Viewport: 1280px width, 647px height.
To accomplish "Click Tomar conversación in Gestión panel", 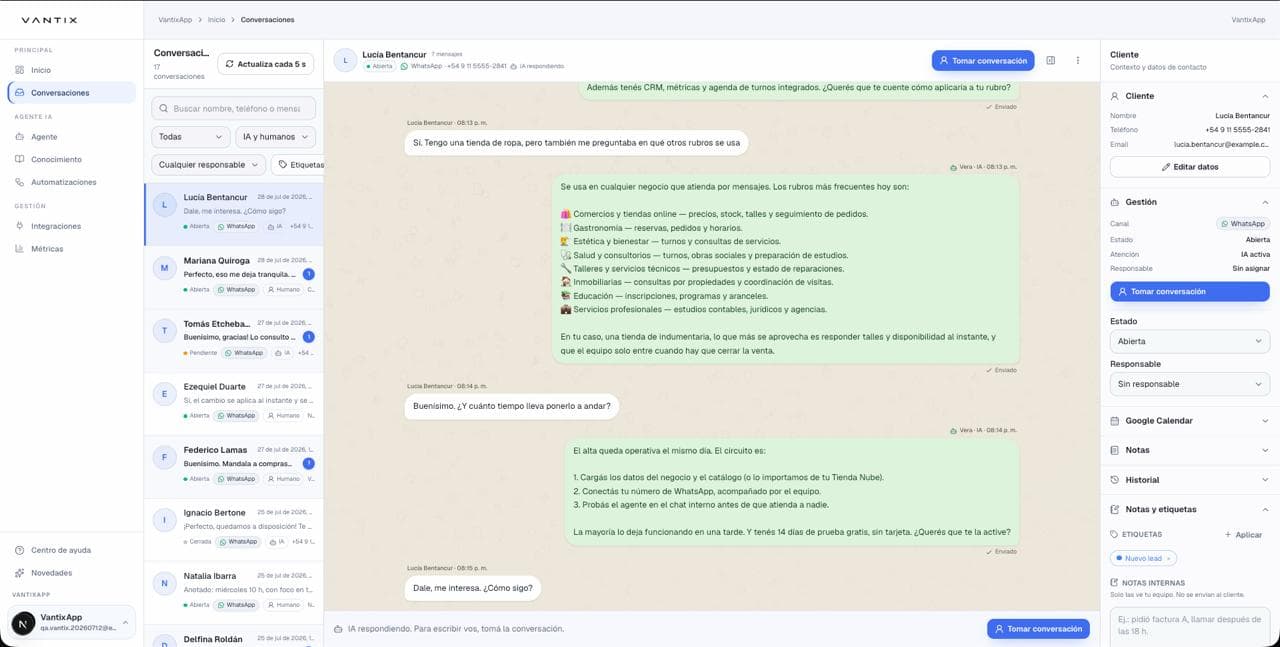I will tap(1190, 292).
